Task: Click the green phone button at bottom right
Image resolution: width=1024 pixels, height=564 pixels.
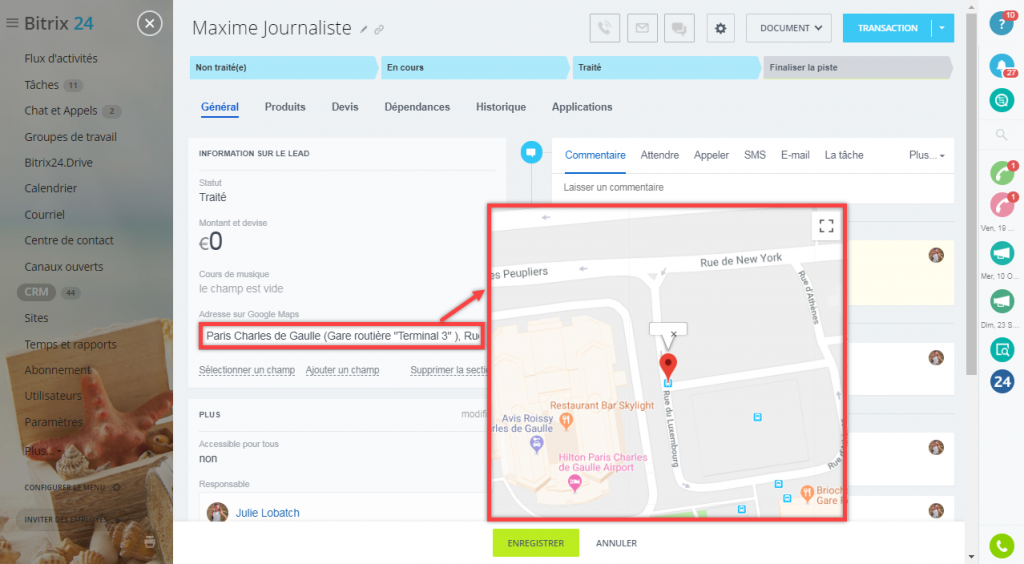Action: (1002, 546)
